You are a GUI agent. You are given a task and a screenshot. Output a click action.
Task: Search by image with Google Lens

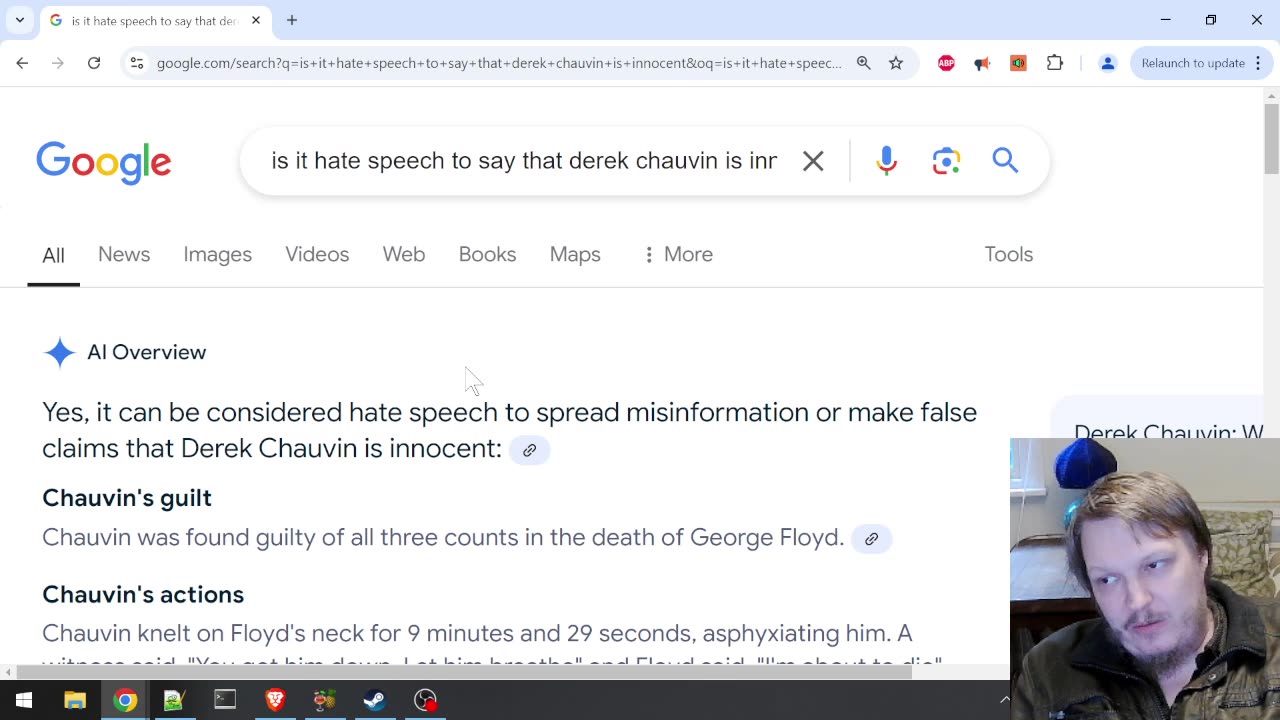(946, 161)
